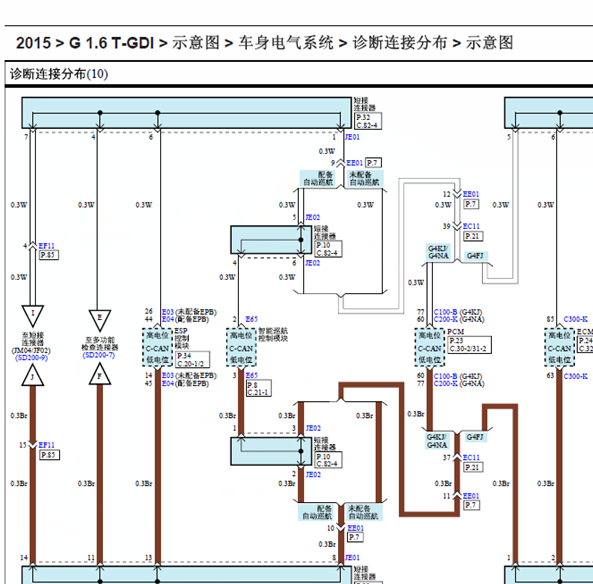This screenshot has height=584, width=593.
Task: Open the E04 connector link at pin 44
Action: 168,319
